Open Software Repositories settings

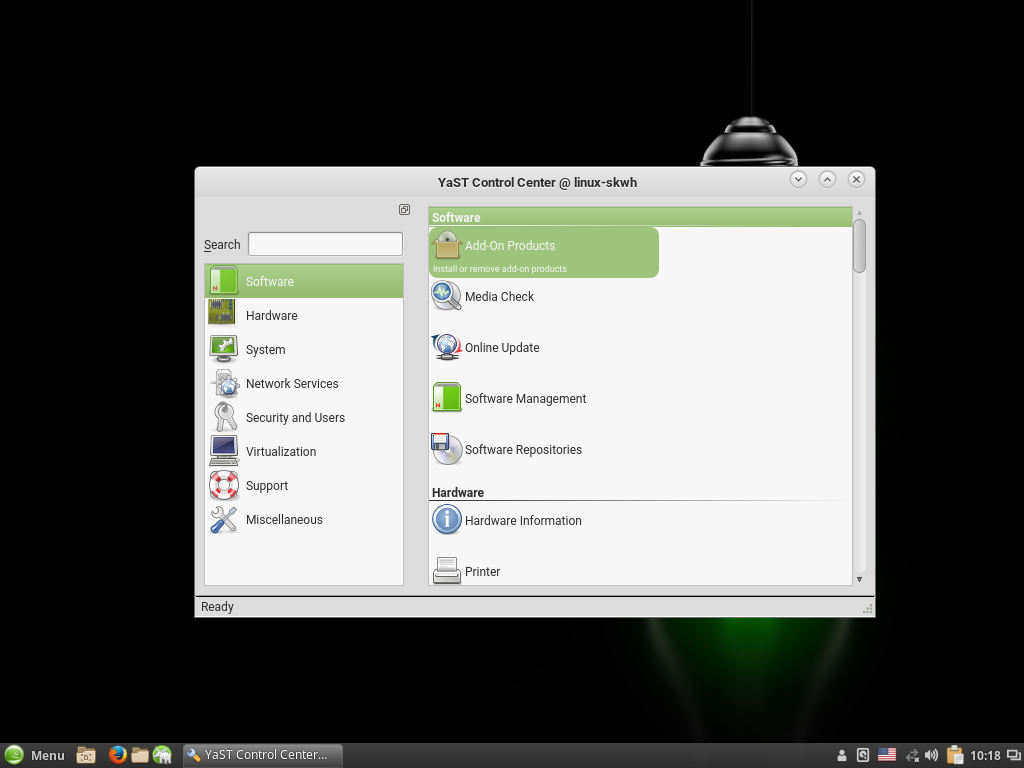522,450
